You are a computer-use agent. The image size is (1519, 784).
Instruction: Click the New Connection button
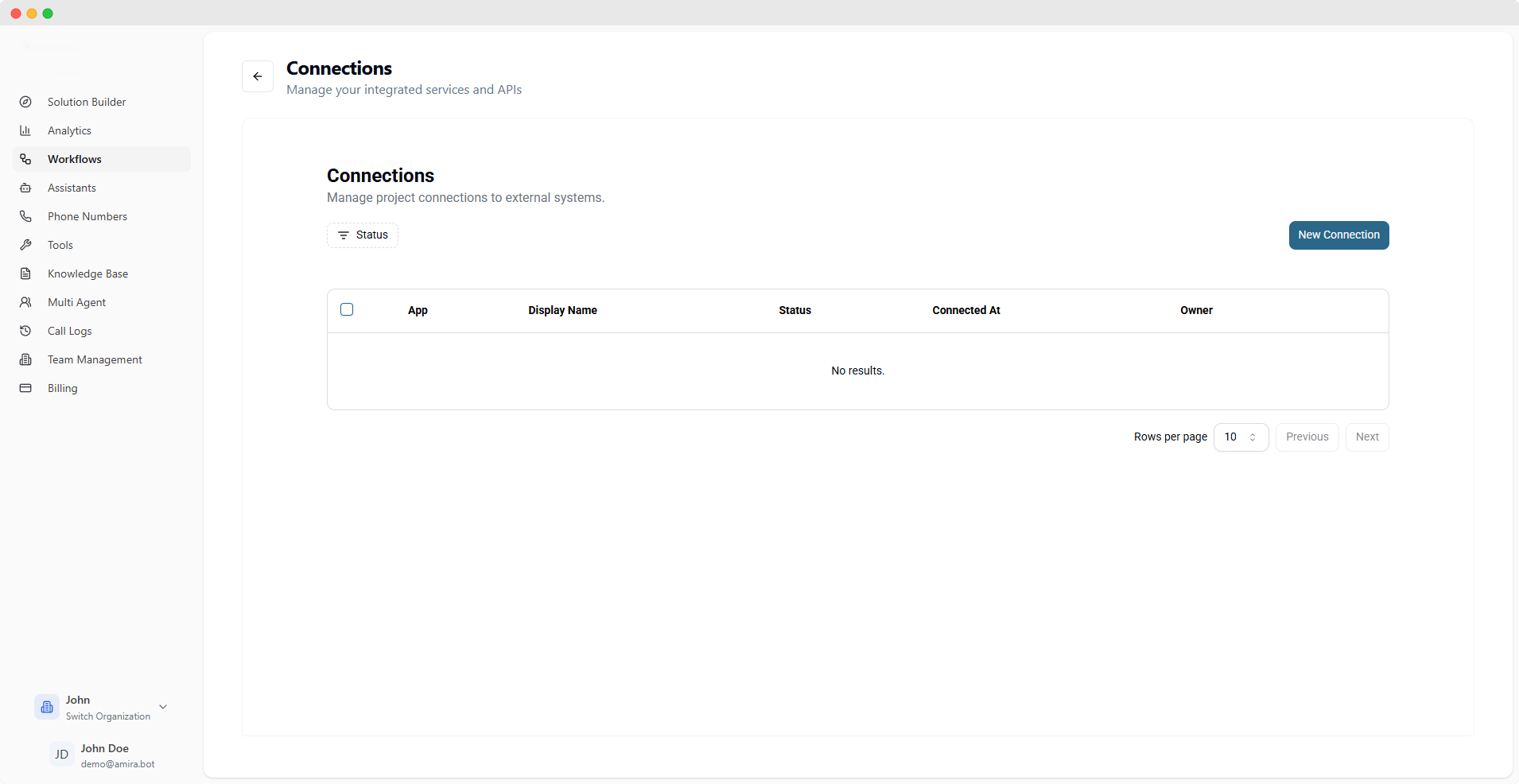click(1338, 235)
